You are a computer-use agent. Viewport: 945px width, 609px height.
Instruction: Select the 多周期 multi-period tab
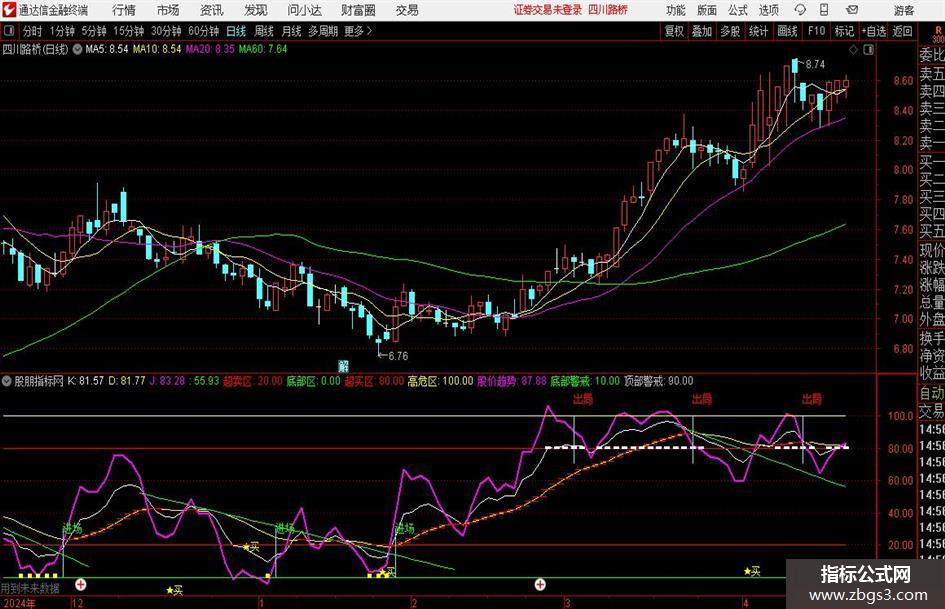323,31
